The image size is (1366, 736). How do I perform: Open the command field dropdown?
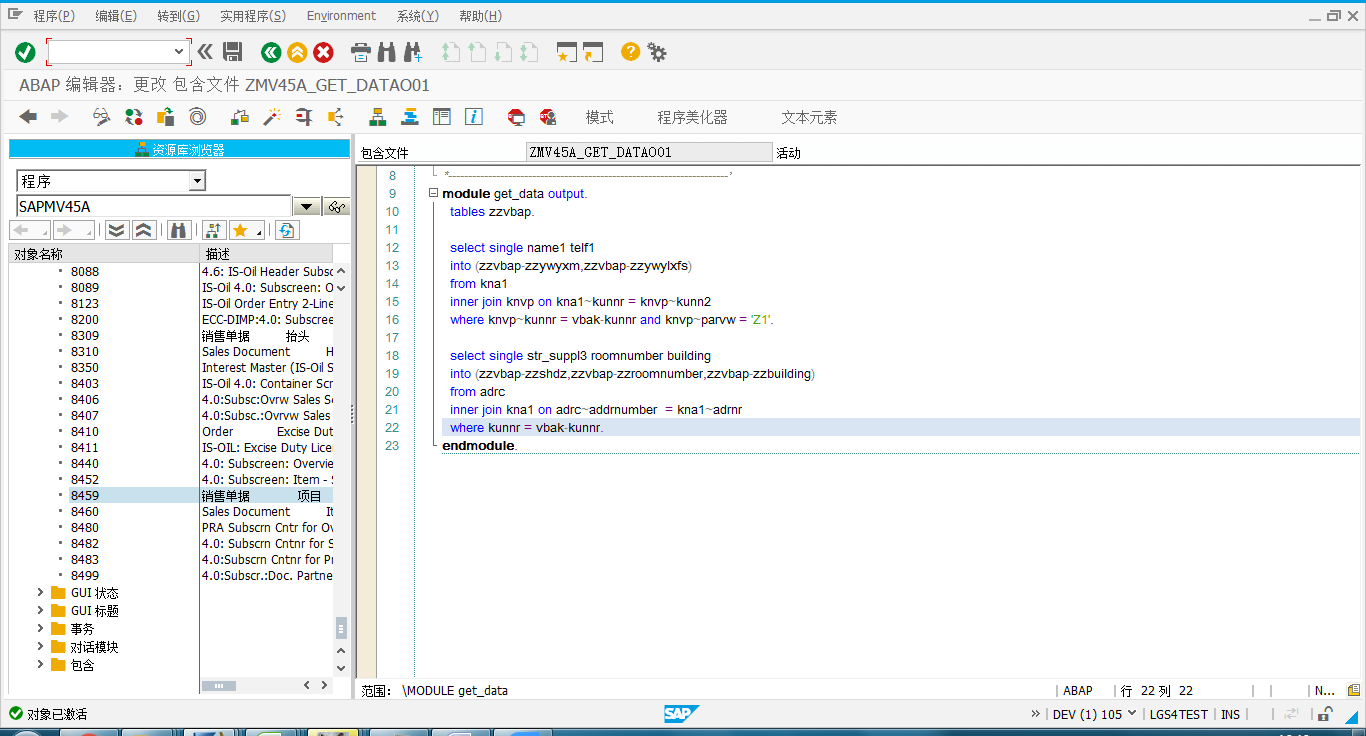tap(180, 51)
